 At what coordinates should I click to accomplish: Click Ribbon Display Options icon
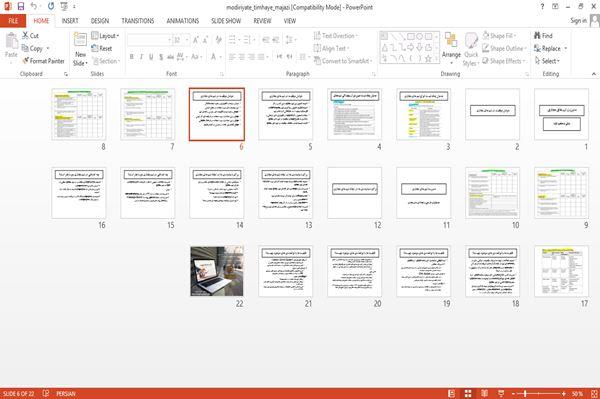(555, 7)
